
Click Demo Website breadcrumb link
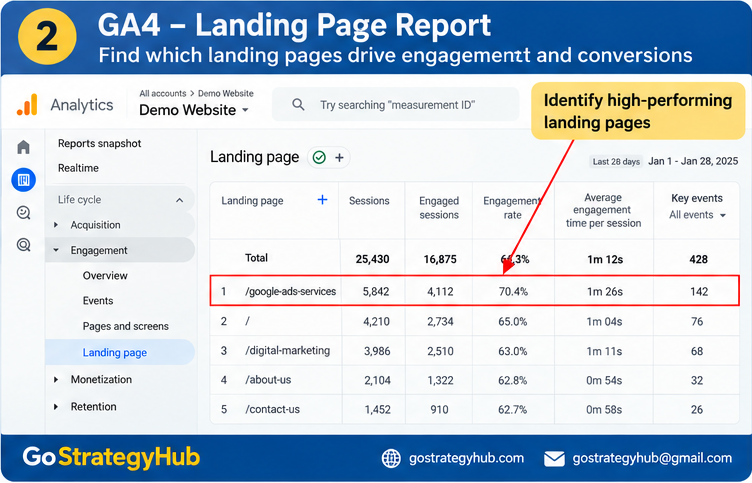tap(225, 94)
